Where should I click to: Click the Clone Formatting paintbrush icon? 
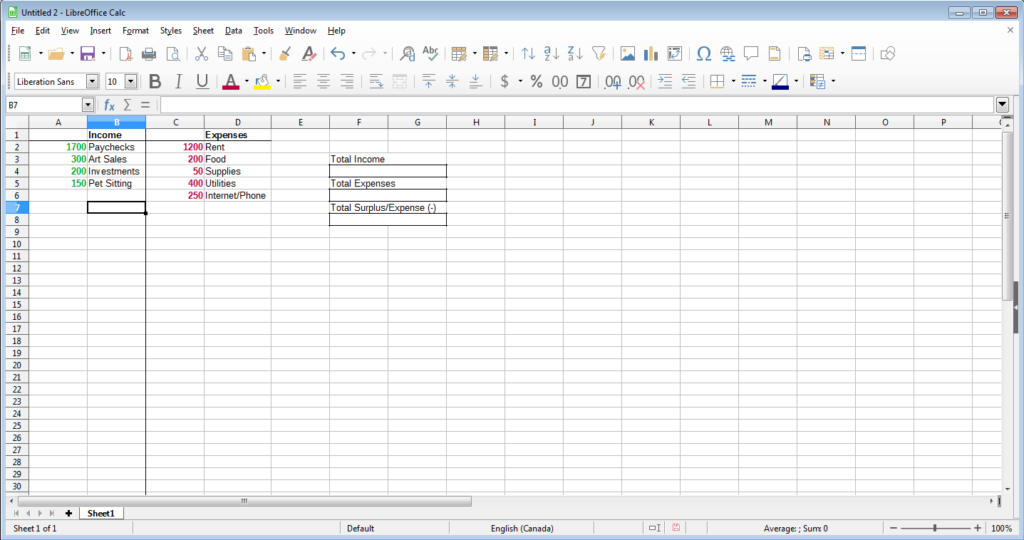(x=285, y=53)
